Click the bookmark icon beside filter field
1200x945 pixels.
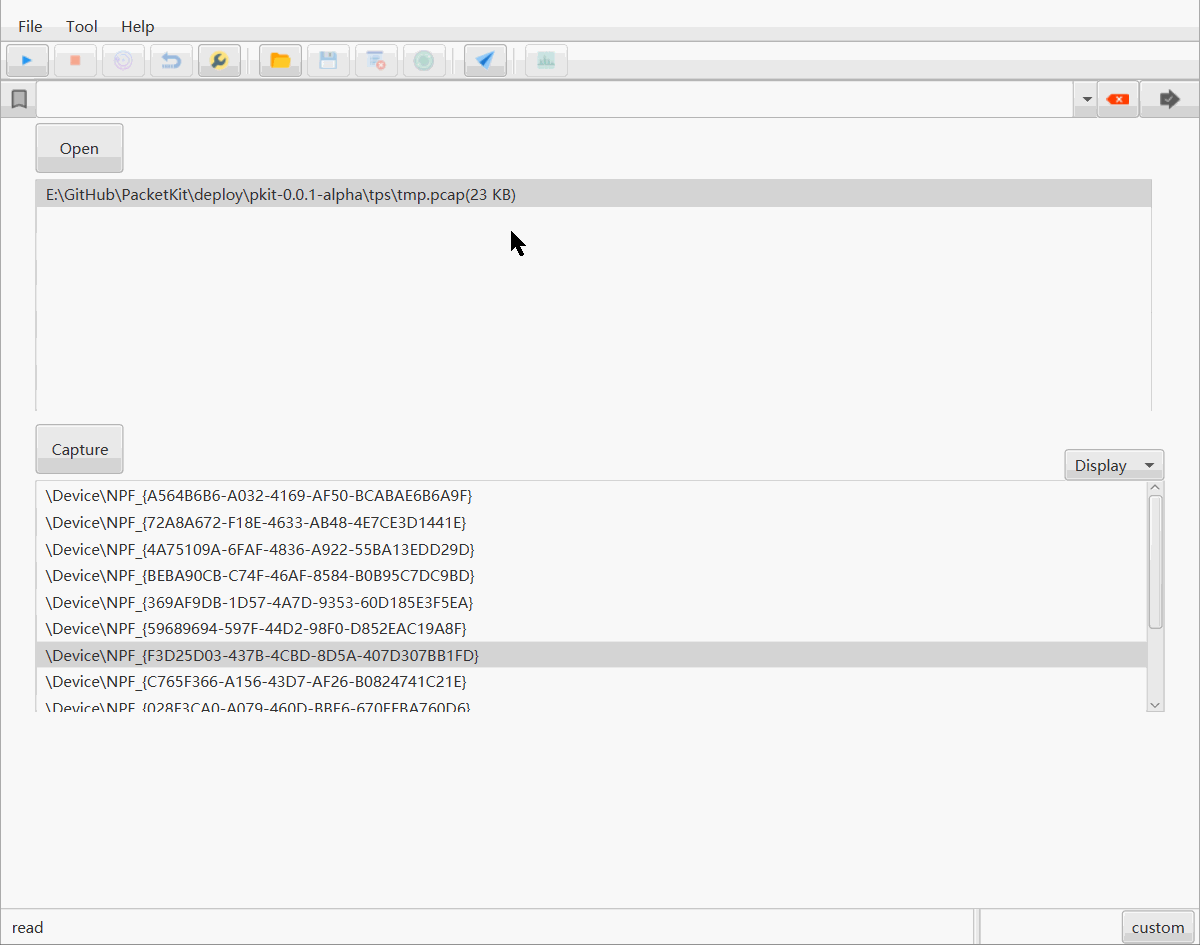pyautogui.click(x=18, y=99)
